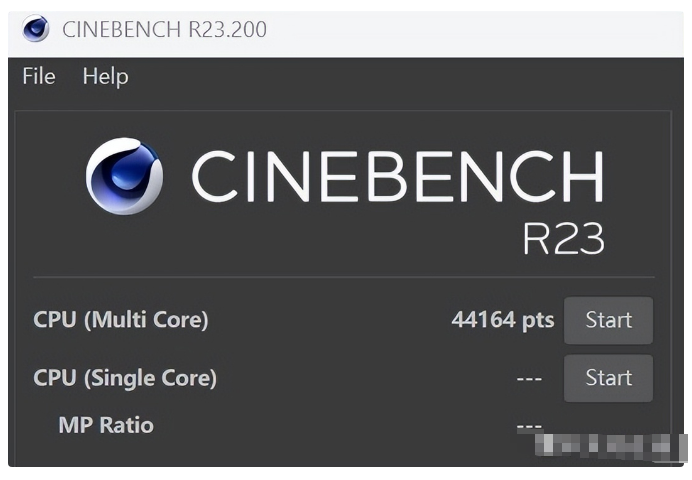Image resolution: width=692 pixels, height=480 pixels.
Task: Click the blurred watermark in the bottom corner
Action: pos(609,445)
